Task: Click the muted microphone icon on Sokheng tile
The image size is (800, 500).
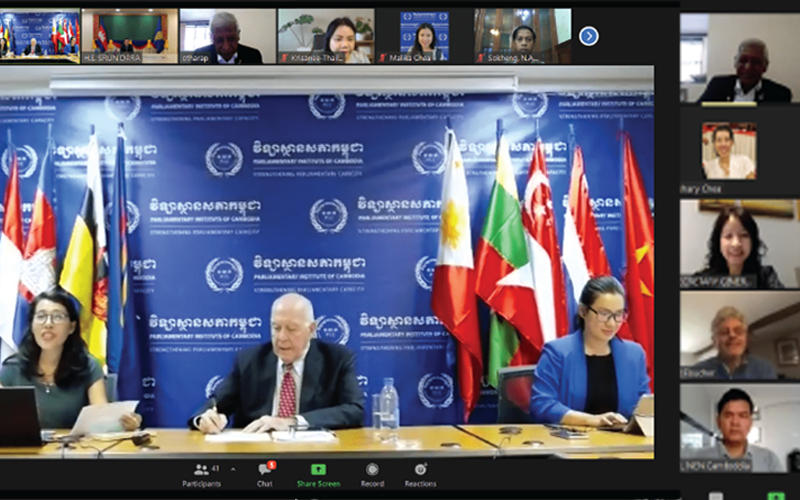Action: tap(481, 58)
